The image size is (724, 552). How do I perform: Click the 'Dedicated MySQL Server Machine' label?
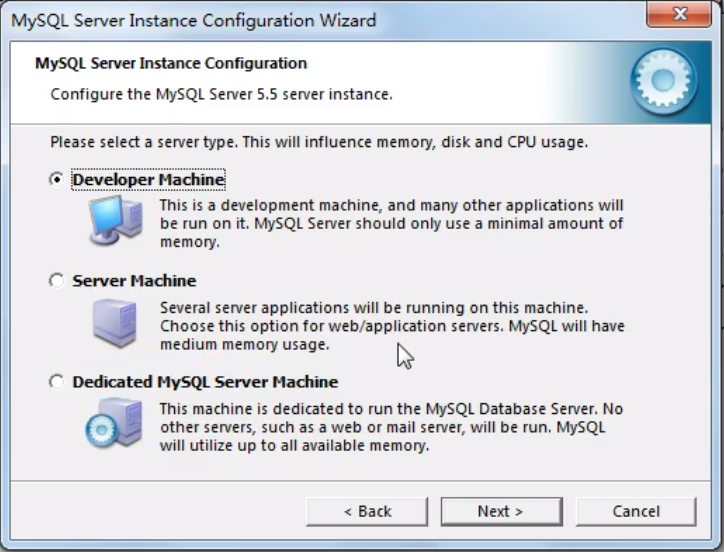click(205, 382)
